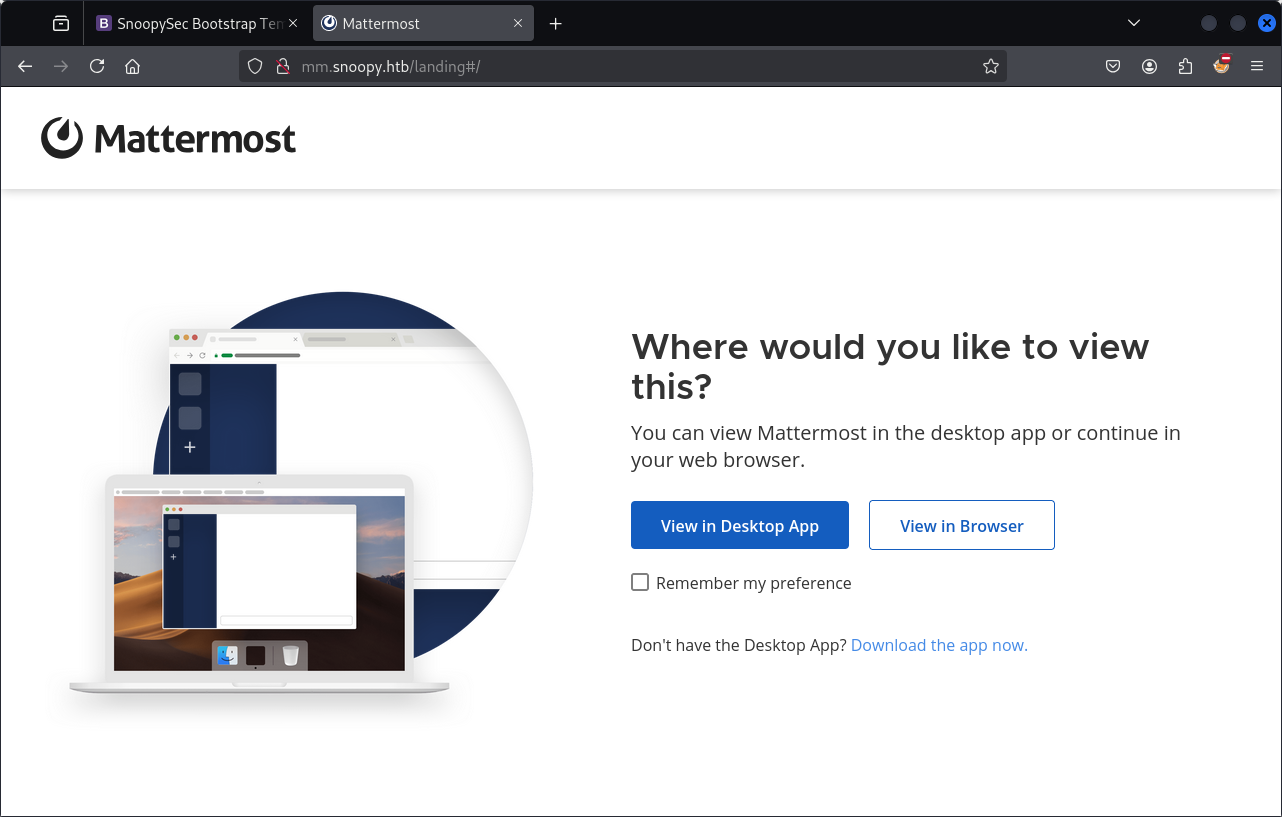
Task: Expand the list all tabs dropdown
Action: (x=1134, y=23)
